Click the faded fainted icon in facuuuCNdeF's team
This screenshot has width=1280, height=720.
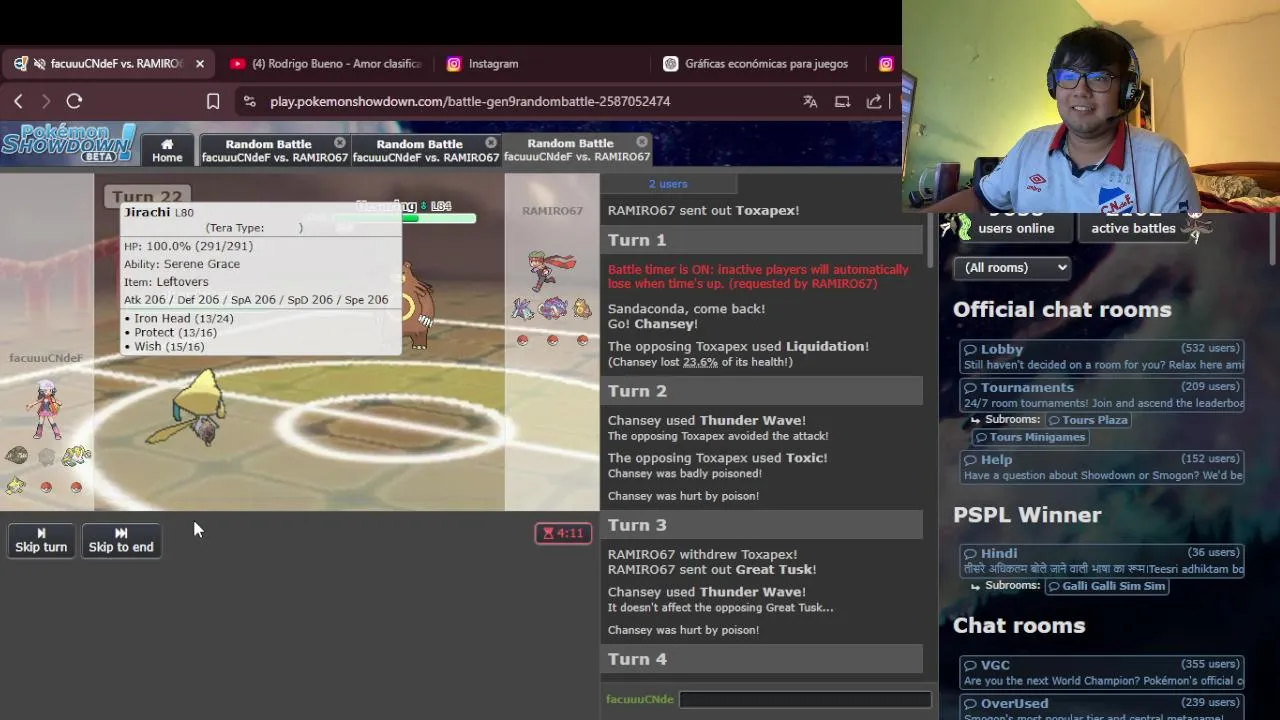(46, 456)
